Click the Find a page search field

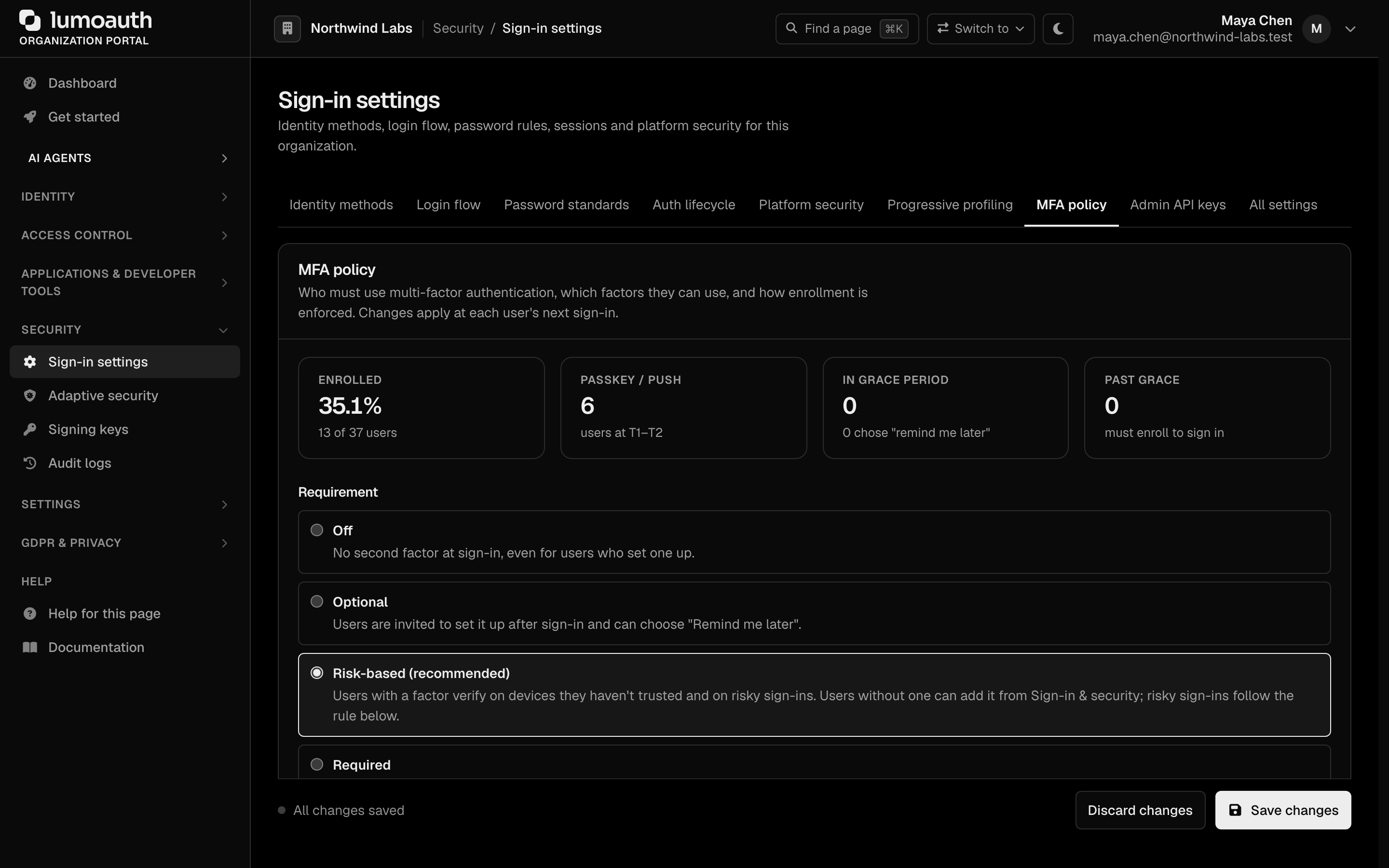[846, 29]
